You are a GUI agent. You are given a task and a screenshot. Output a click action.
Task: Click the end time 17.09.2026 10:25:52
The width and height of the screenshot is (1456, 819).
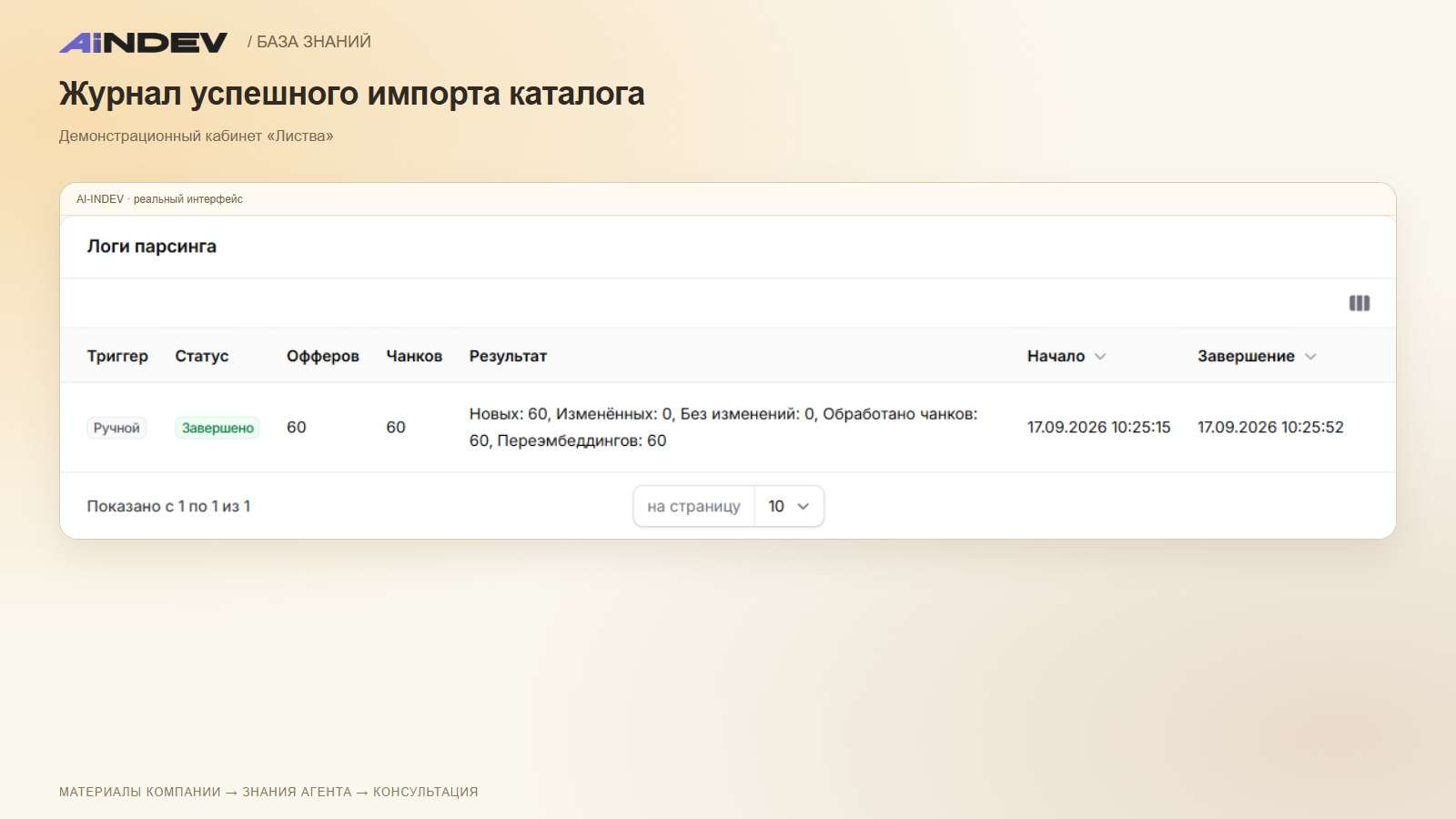click(1270, 427)
